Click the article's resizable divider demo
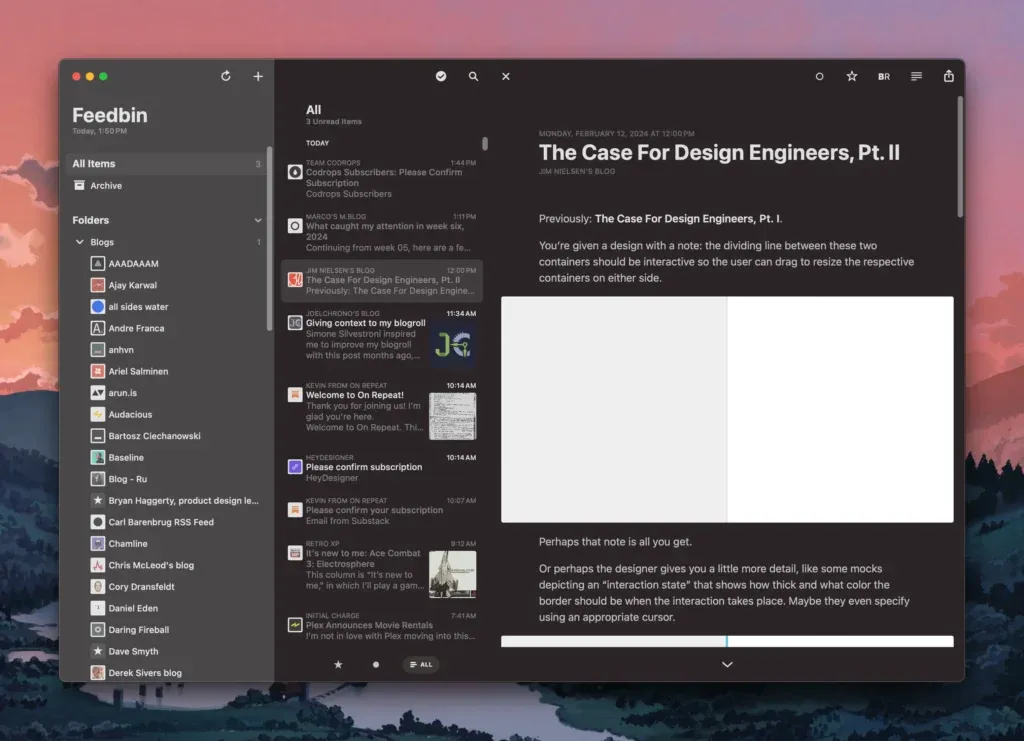 coord(727,409)
